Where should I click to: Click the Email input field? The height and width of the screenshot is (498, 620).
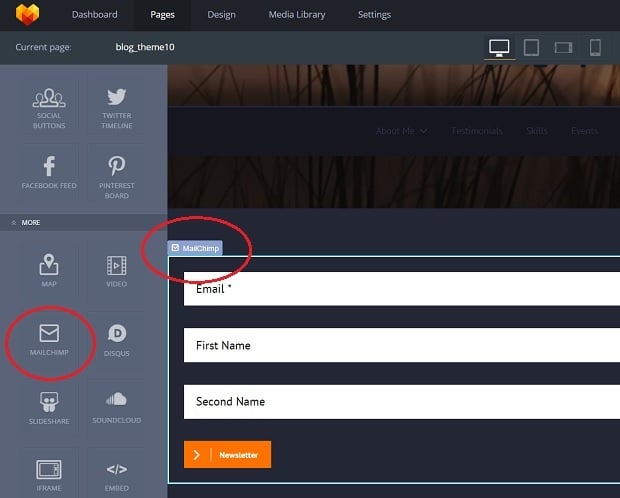click(400, 288)
